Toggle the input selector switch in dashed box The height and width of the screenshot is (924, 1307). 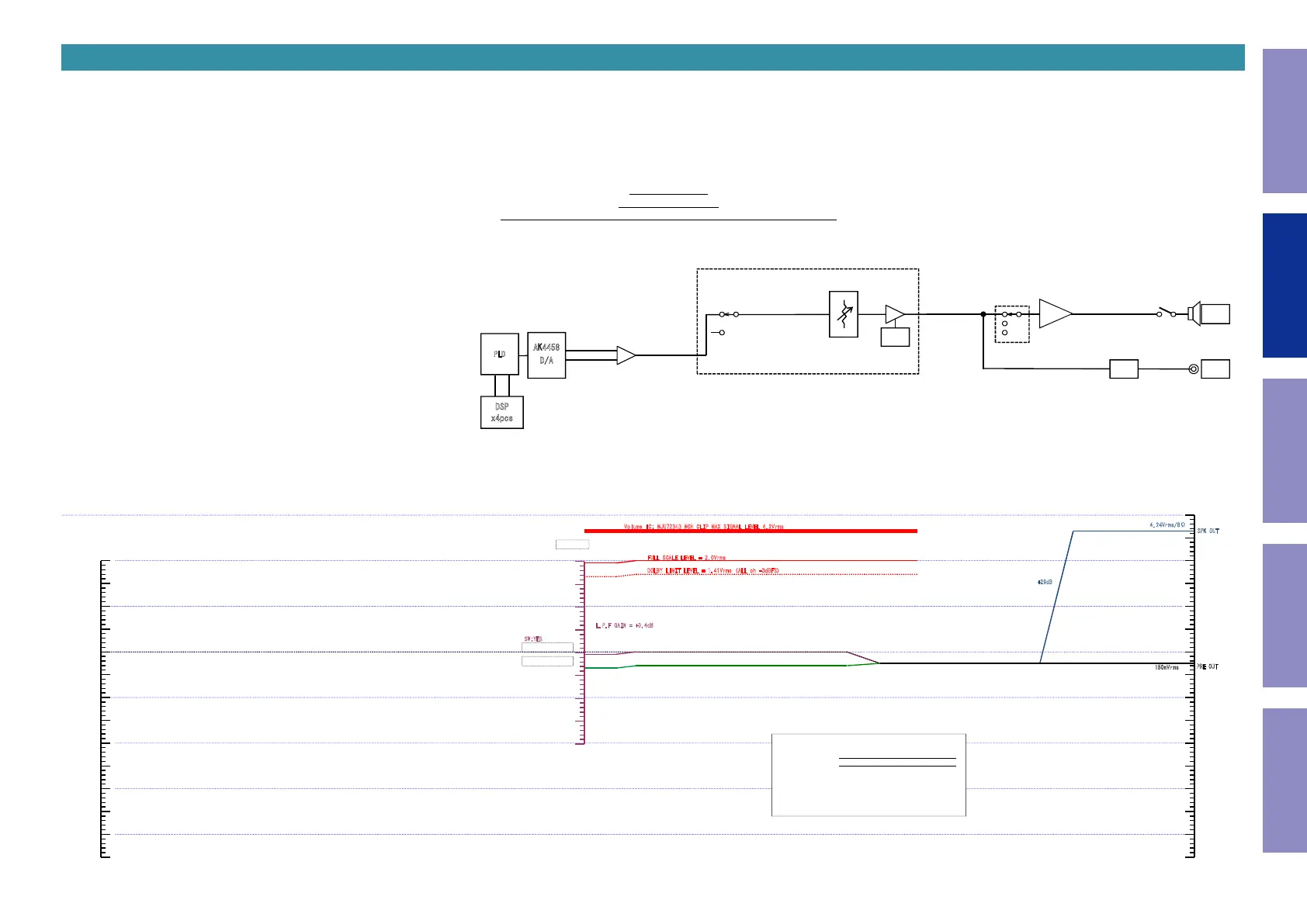[x=723, y=323]
